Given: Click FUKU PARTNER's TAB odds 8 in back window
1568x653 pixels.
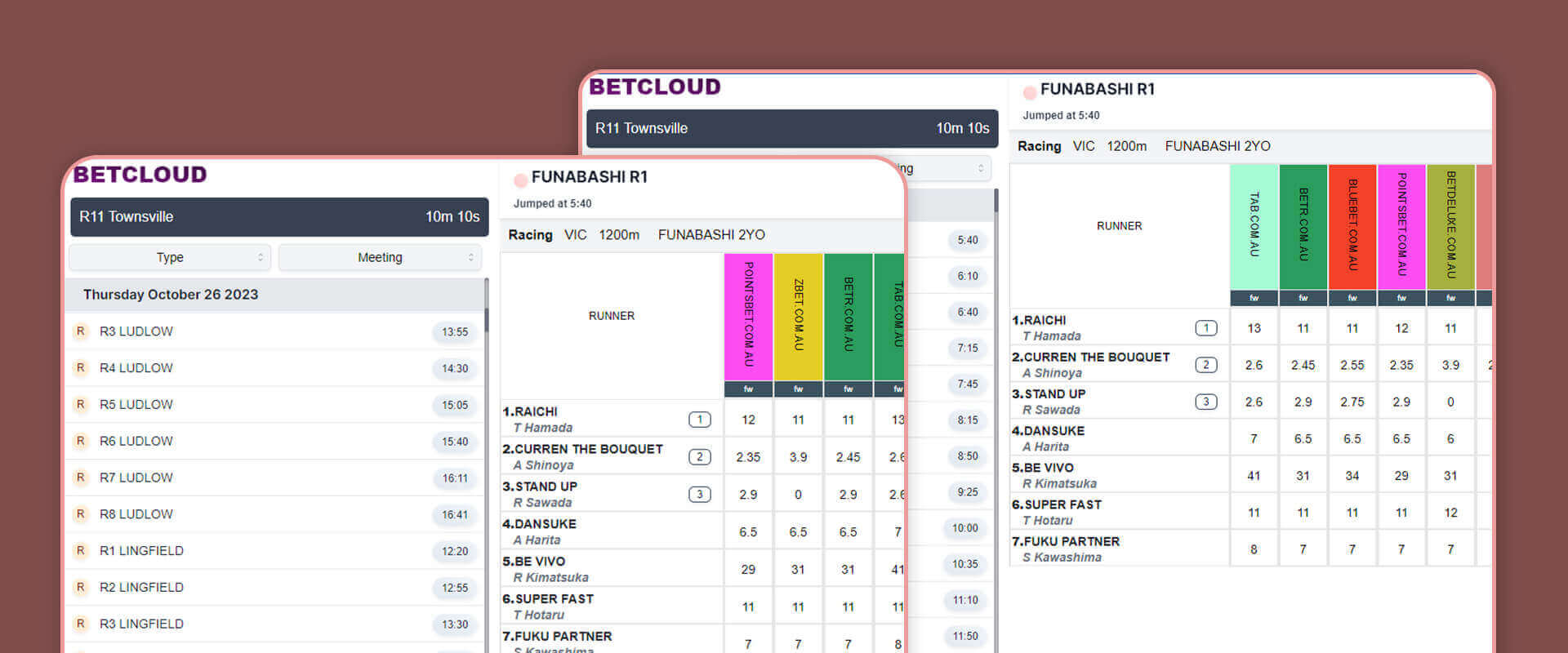Looking at the screenshot, I should point(1254,549).
